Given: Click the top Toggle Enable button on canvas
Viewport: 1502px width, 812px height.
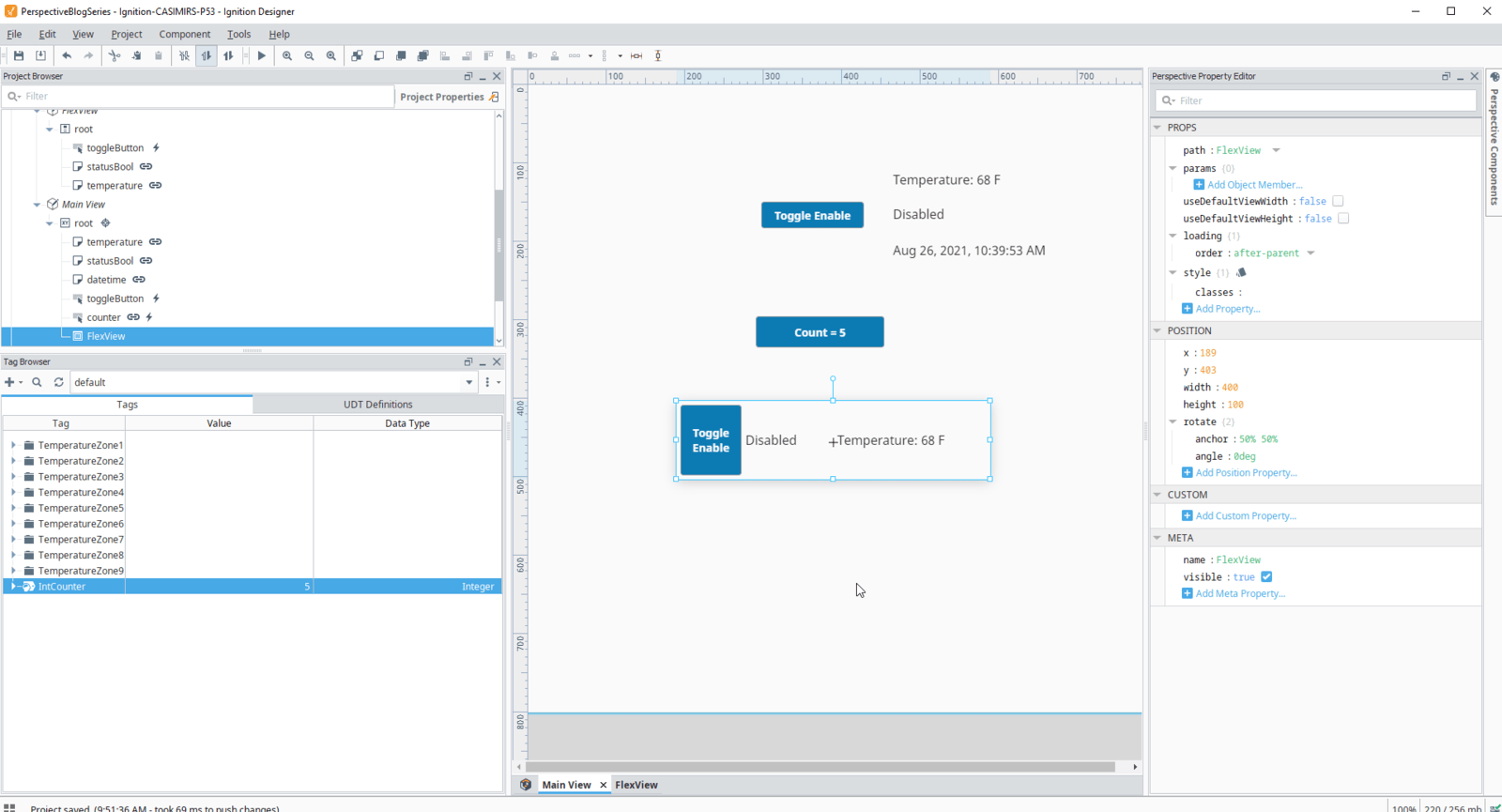Looking at the screenshot, I should coord(812,215).
